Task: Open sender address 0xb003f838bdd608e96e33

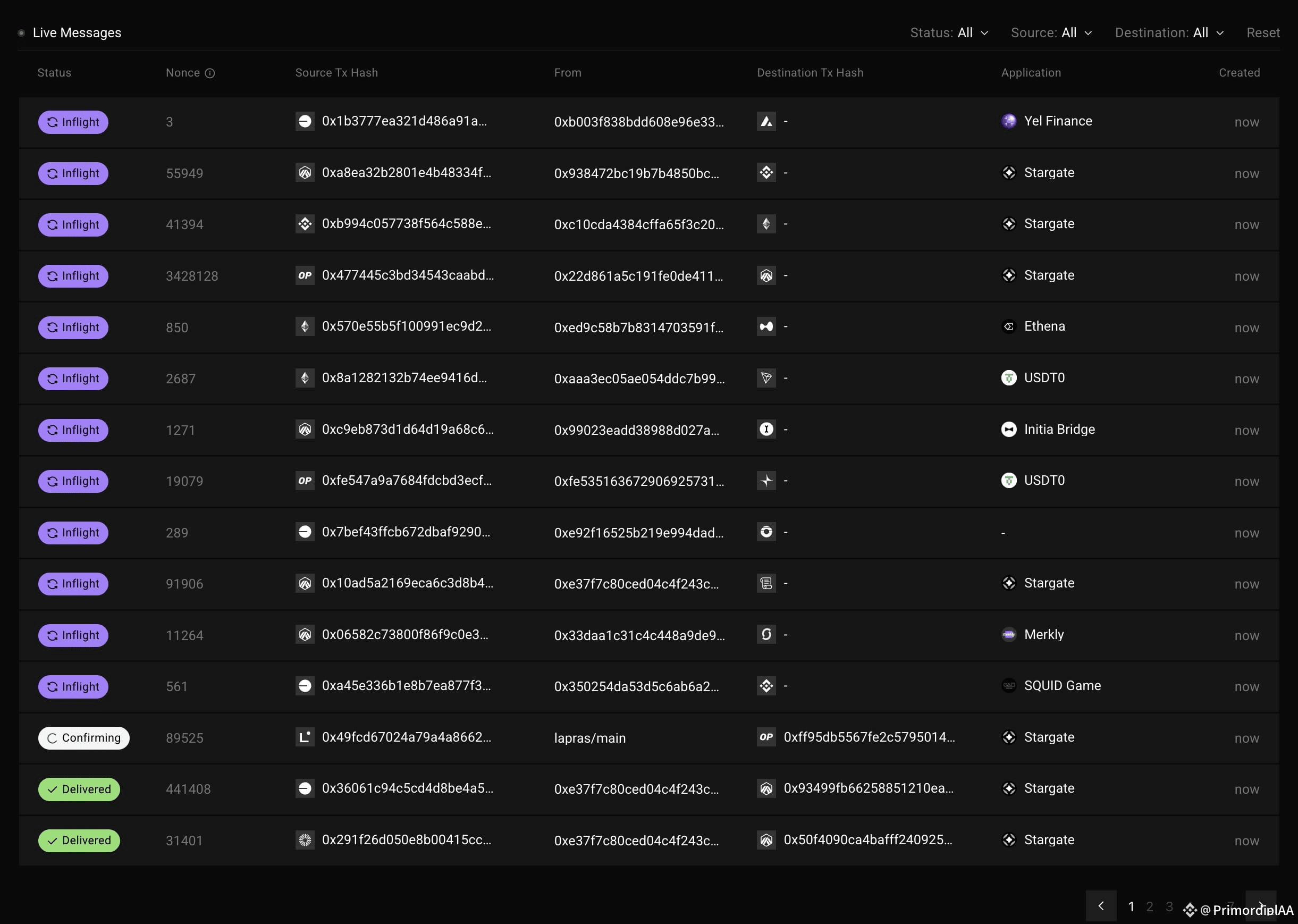Action: coord(639,122)
